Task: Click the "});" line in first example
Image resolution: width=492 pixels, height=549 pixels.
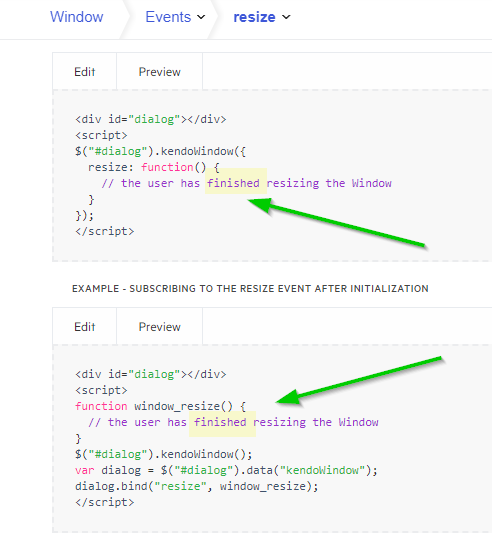Action: pos(84,215)
